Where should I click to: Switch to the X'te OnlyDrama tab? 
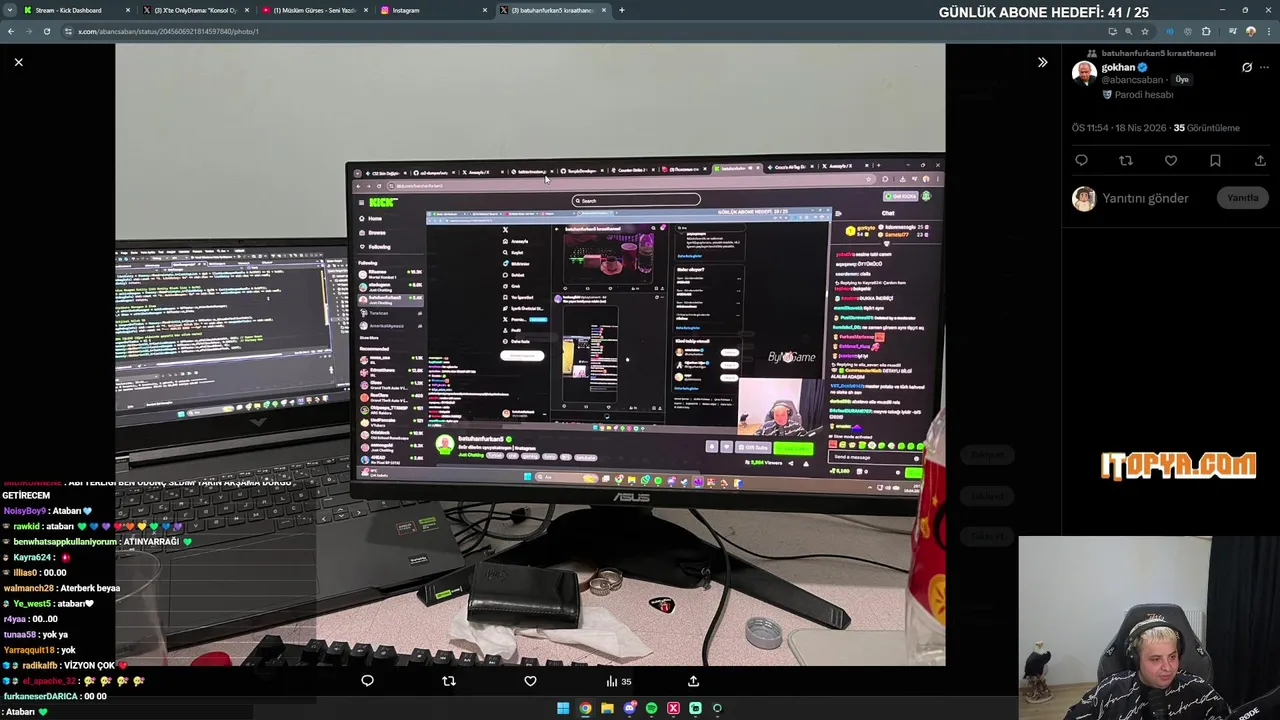point(195,10)
